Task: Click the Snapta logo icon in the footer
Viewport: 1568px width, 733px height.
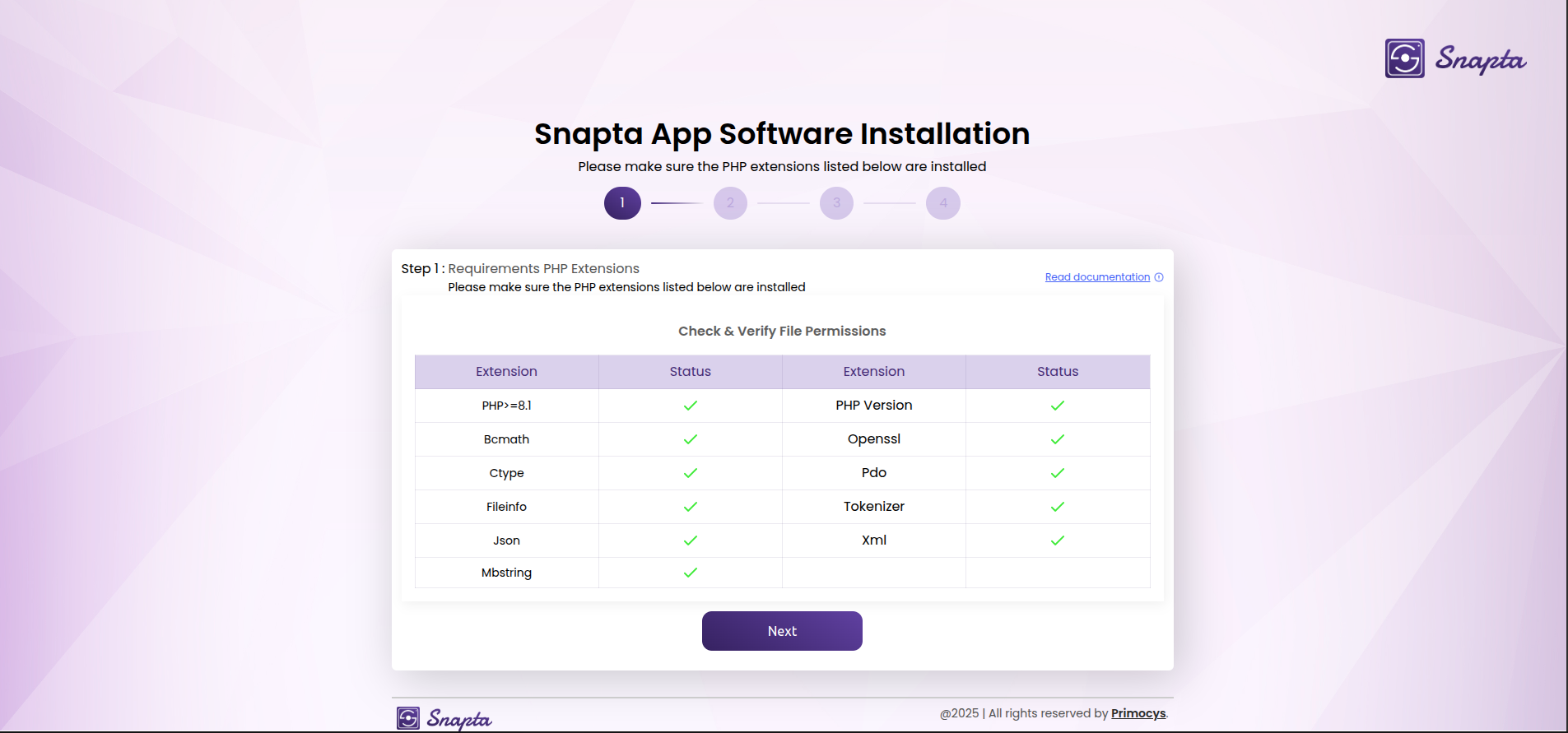Action: (x=408, y=718)
